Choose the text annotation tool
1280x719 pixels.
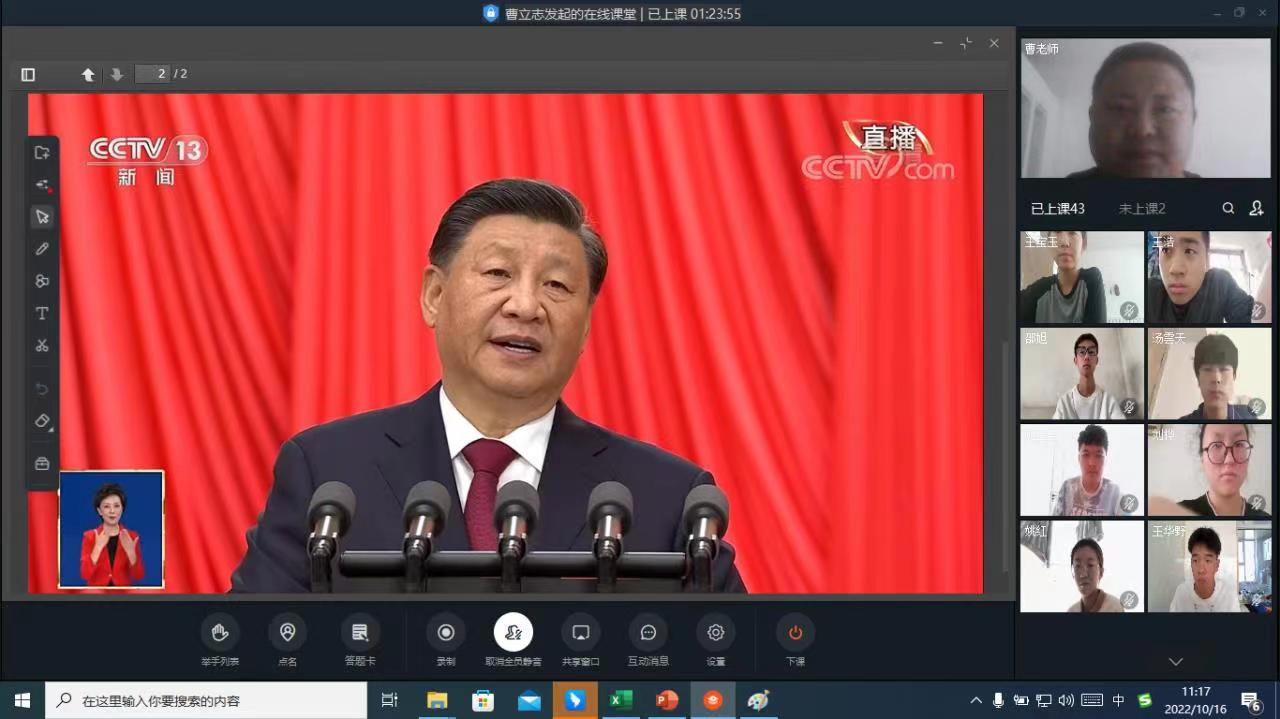click(42, 313)
